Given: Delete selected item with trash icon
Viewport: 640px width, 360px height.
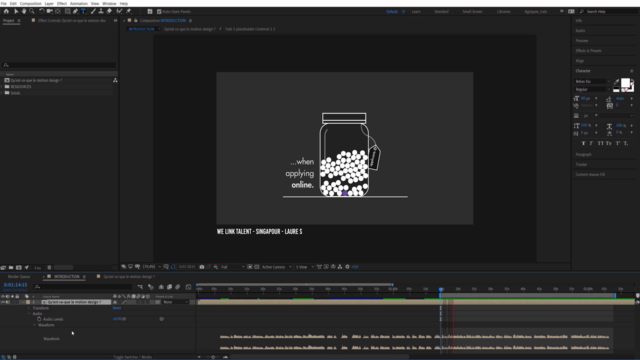Looking at the screenshot, I should pyautogui.click(x=49, y=268).
